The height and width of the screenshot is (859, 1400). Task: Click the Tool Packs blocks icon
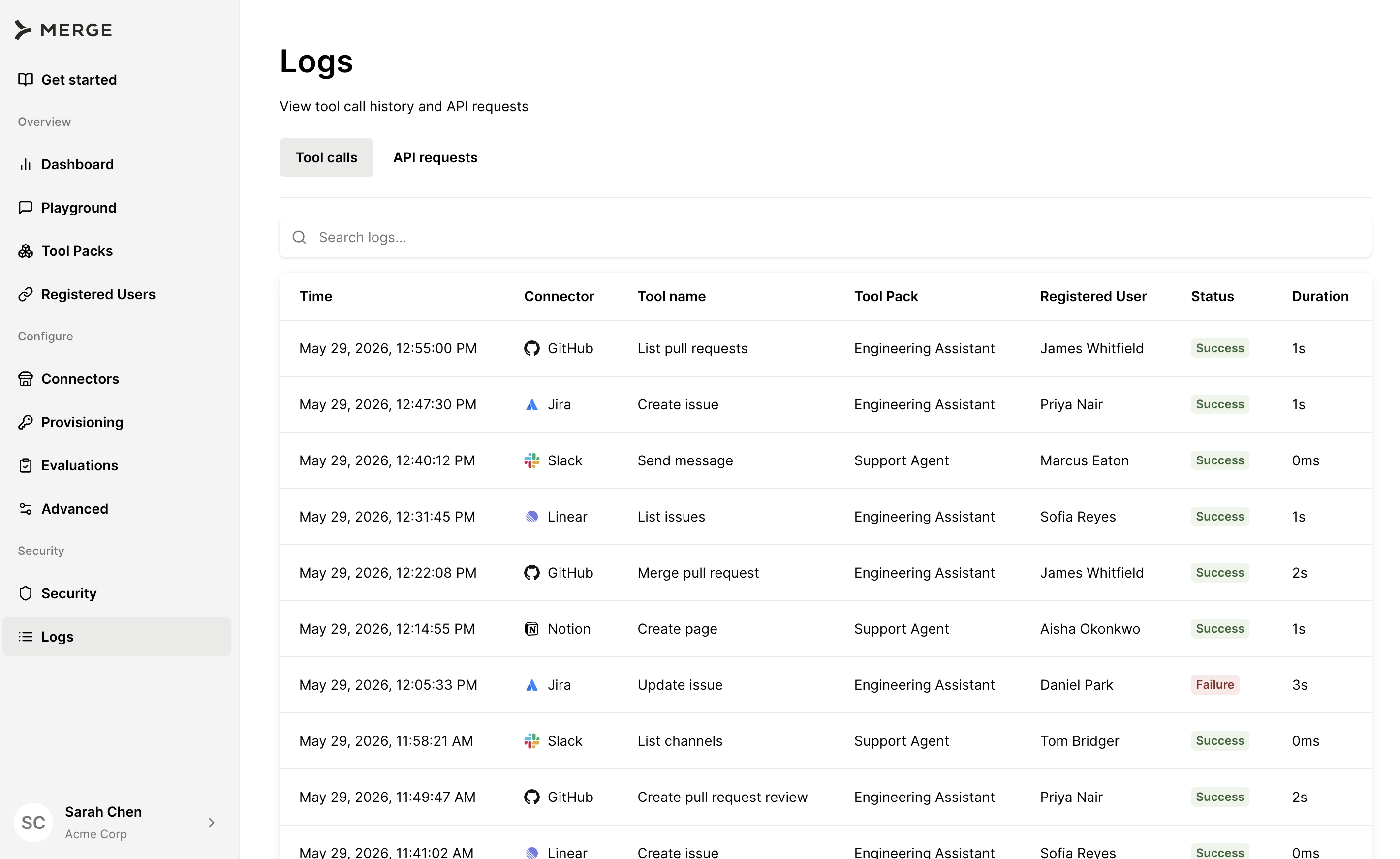[x=26, y=250]
